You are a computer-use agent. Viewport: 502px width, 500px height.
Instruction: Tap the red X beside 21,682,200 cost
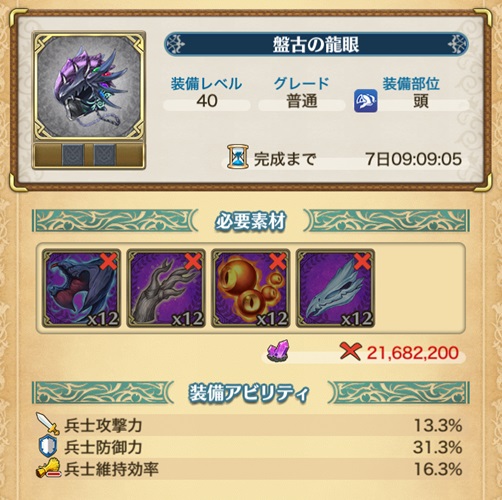pyautogui.click(x=350, y=351)
